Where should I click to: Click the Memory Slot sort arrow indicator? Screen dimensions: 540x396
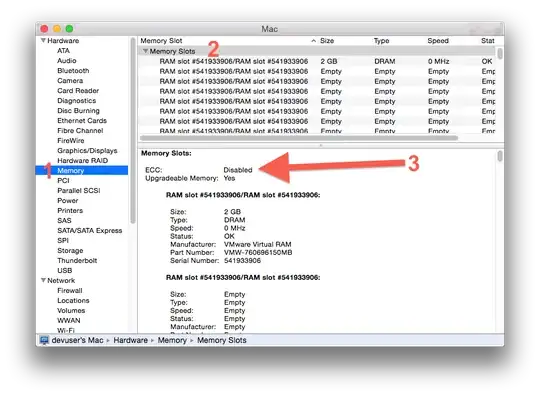(x=313, y=41)
